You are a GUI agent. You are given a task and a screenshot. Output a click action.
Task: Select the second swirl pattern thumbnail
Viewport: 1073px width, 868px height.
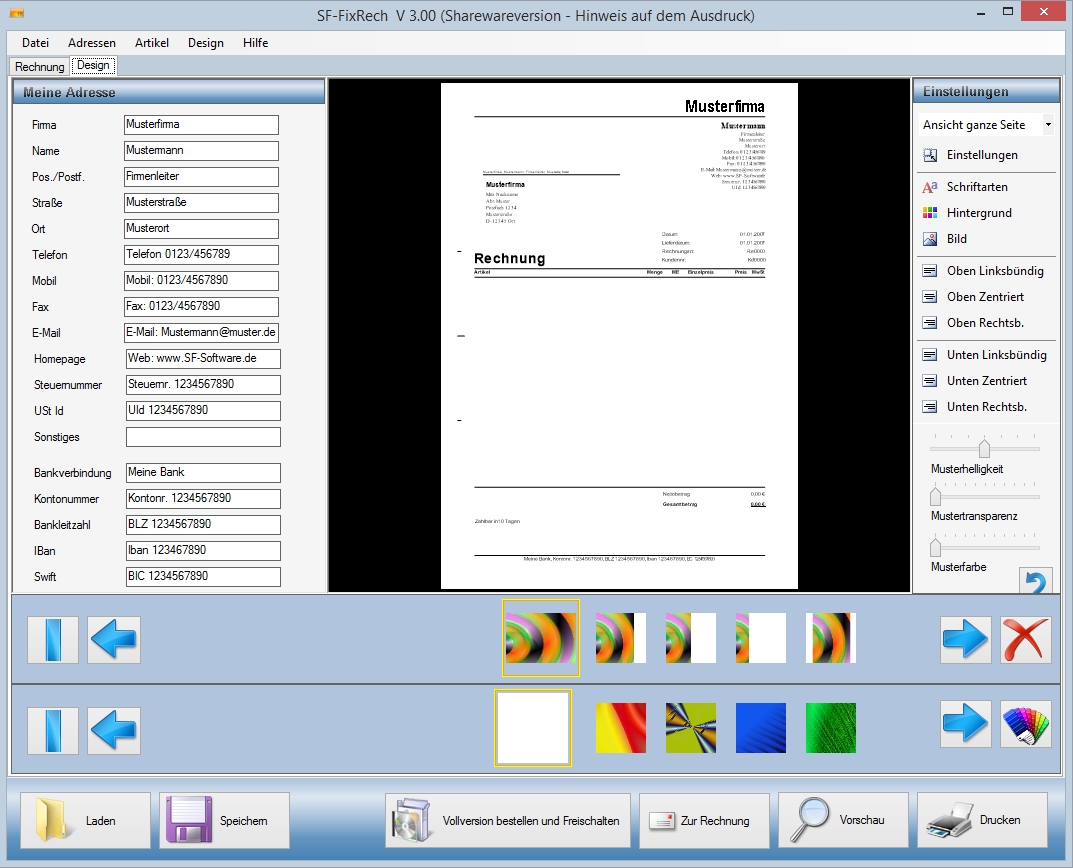pos(621,638)
